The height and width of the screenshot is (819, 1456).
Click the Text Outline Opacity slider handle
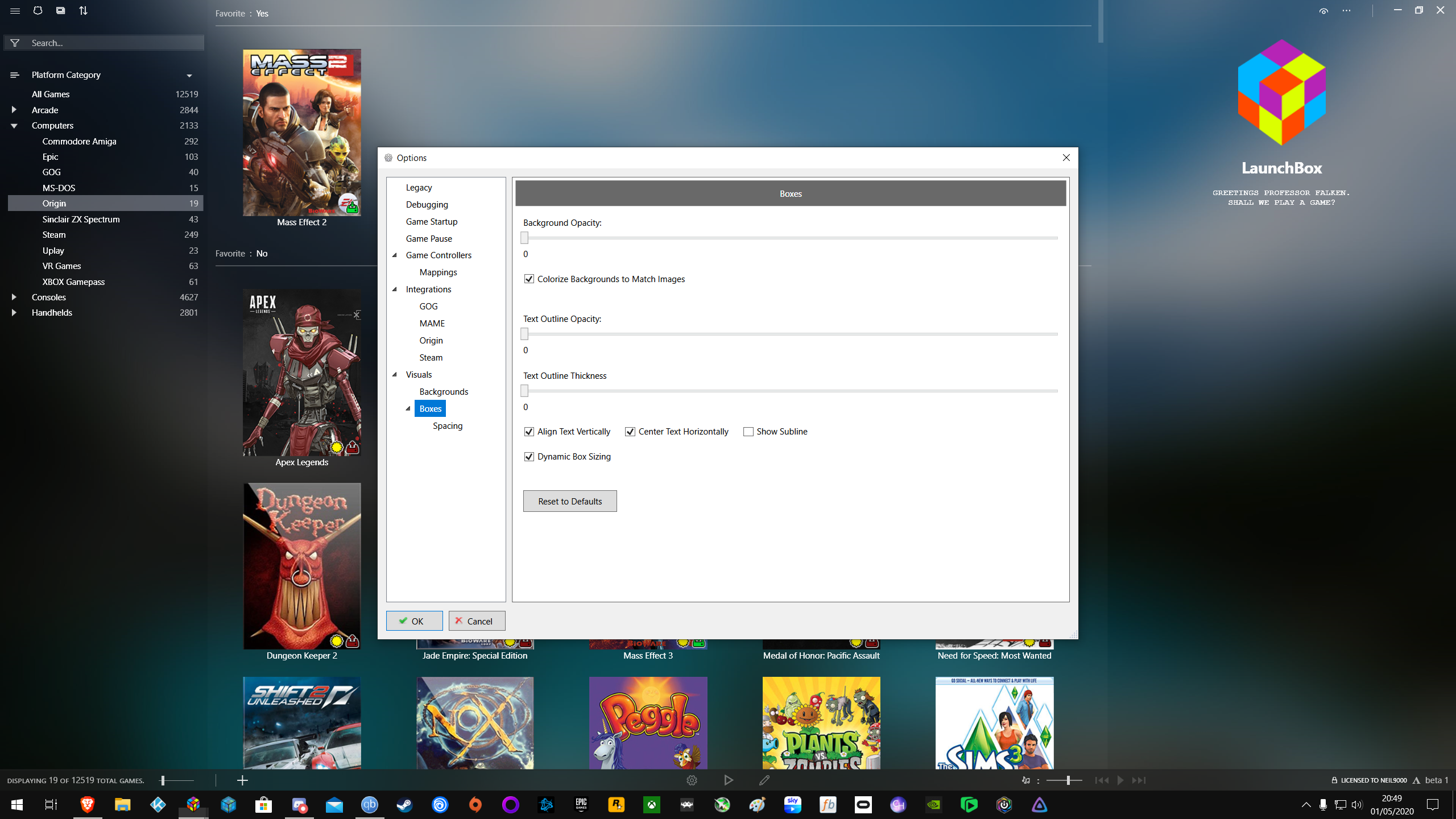[524, 334]
